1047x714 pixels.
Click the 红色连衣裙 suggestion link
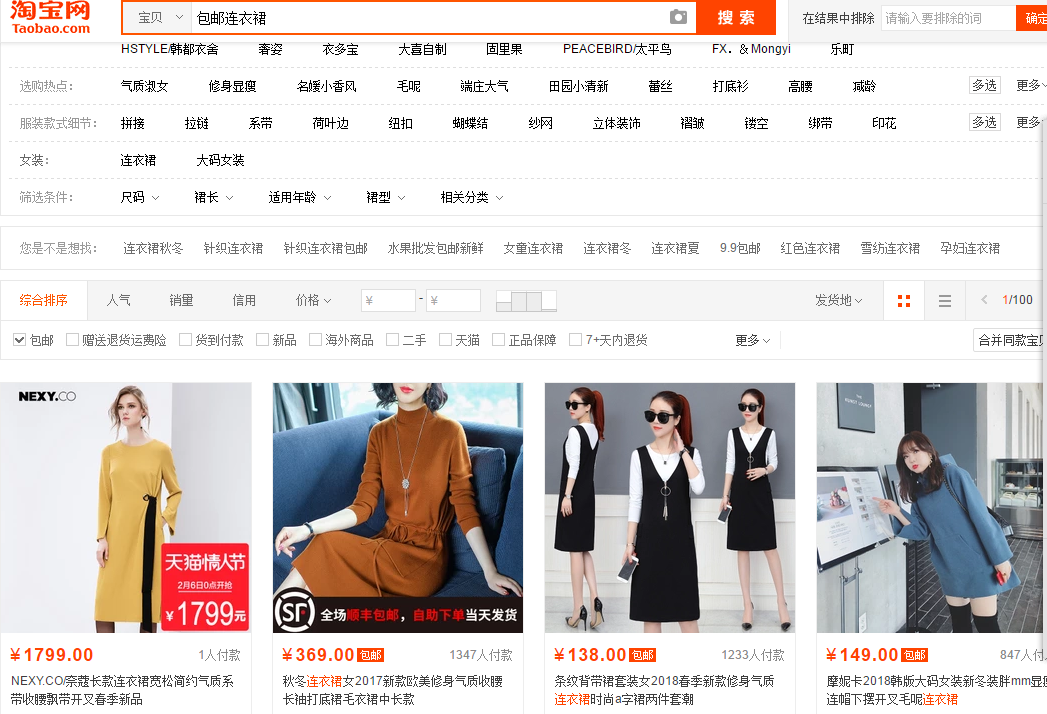(810, 248)
